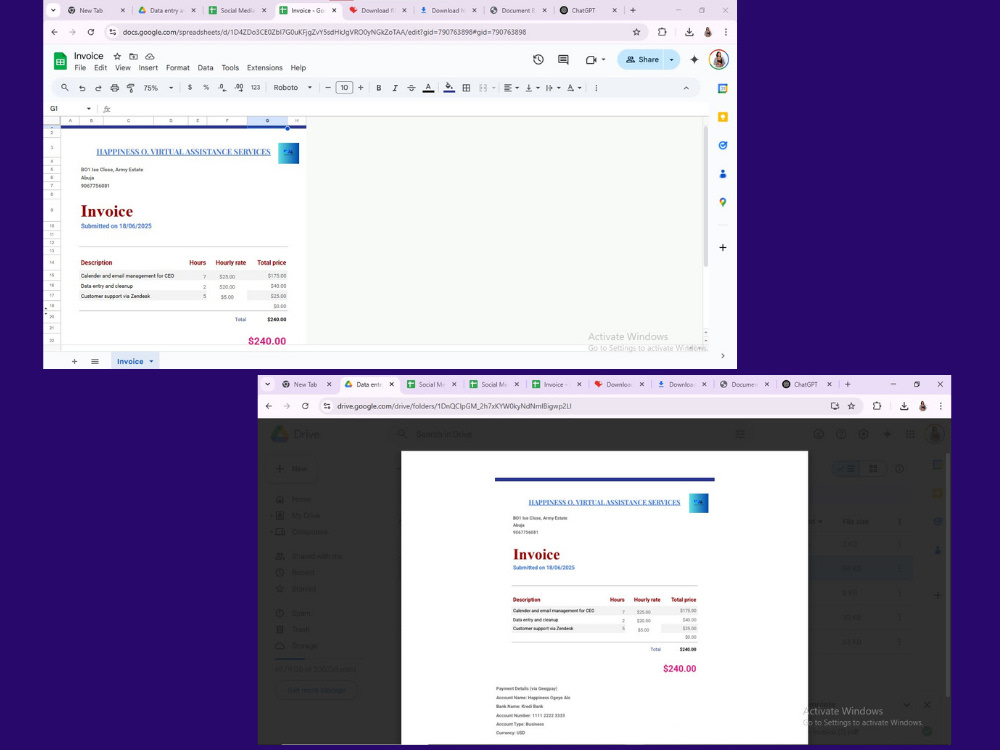The height and width of the screenshot is (750, 1000).
Task: Toggle bold formatting
Action: coord(379,88)
